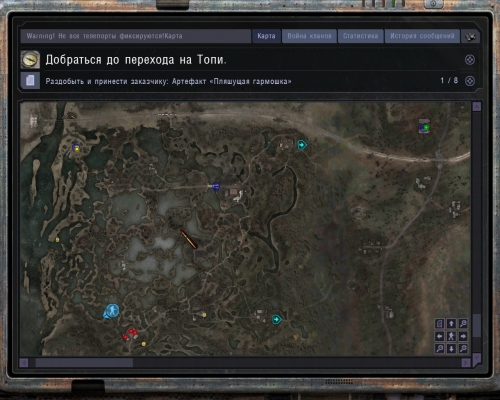Toggle map target for the Топи transition task
Image resolution: width=500 pixels, height=400 pixels.
(x=470, y=60)
